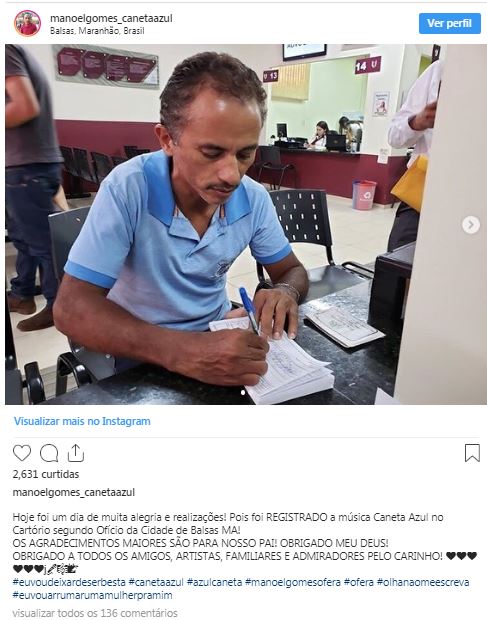Open hashtag #euvoudeixardeserbesta

[x=69, y=582]
